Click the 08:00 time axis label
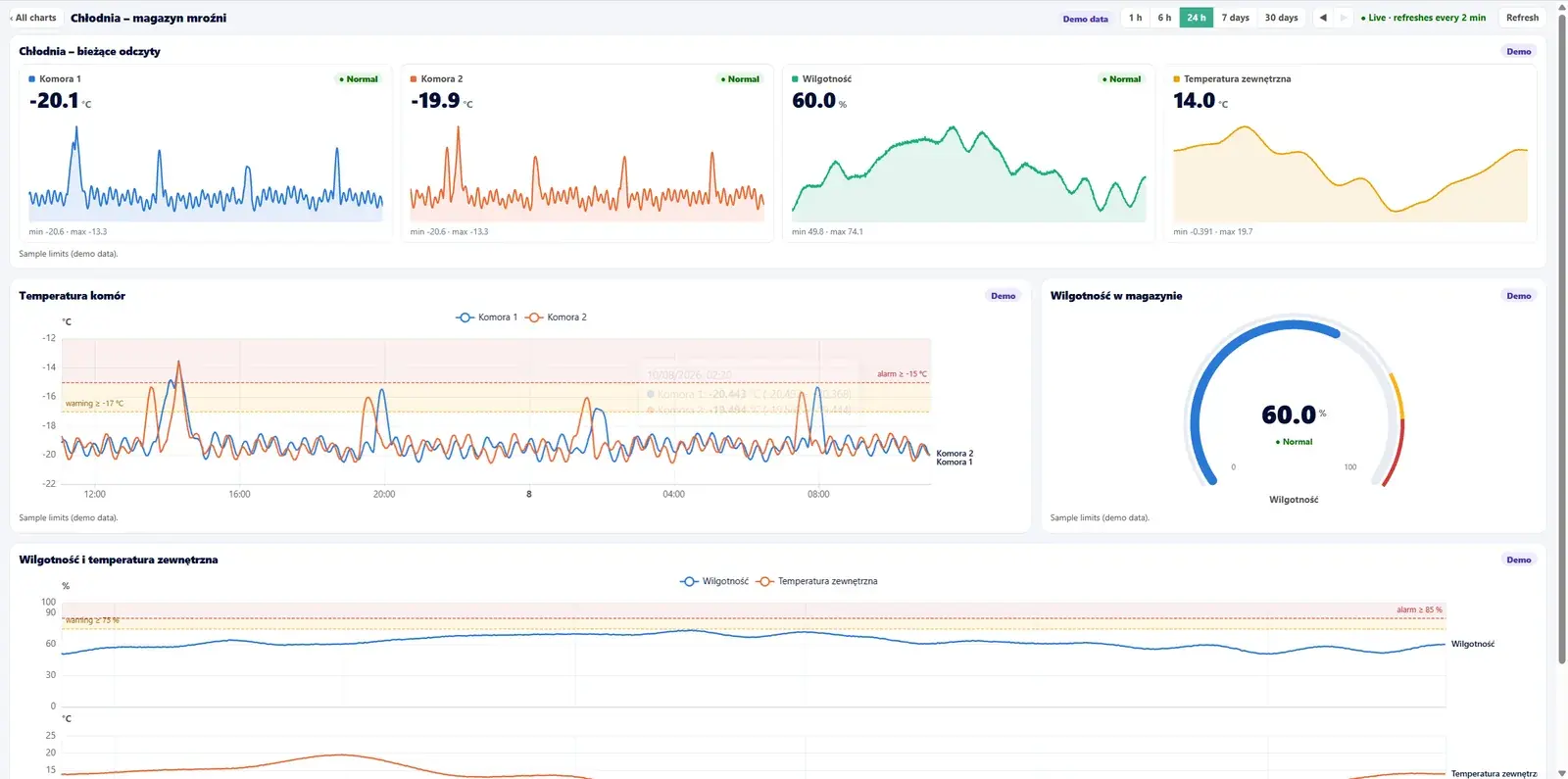Viewport: 1568px width, 779px height. tap(818, 494)
